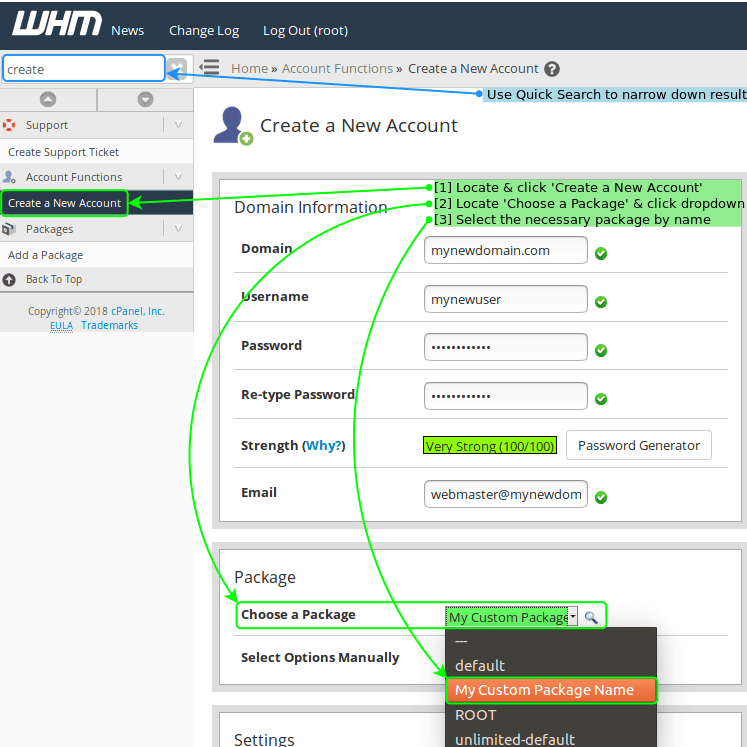
Task: Clear the quick search field
Action: pos(176,69)
